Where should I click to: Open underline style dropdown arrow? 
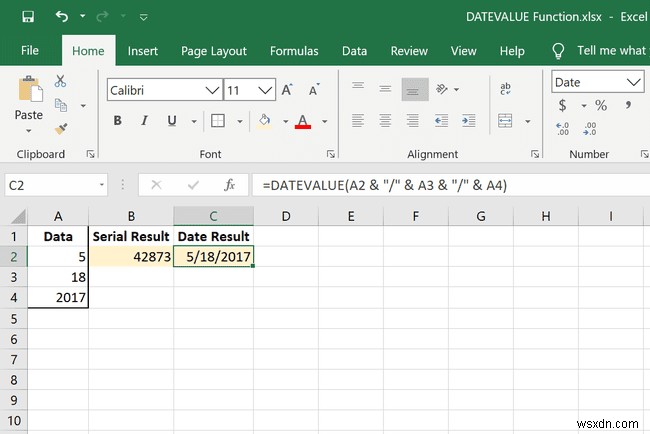point(194,121)
